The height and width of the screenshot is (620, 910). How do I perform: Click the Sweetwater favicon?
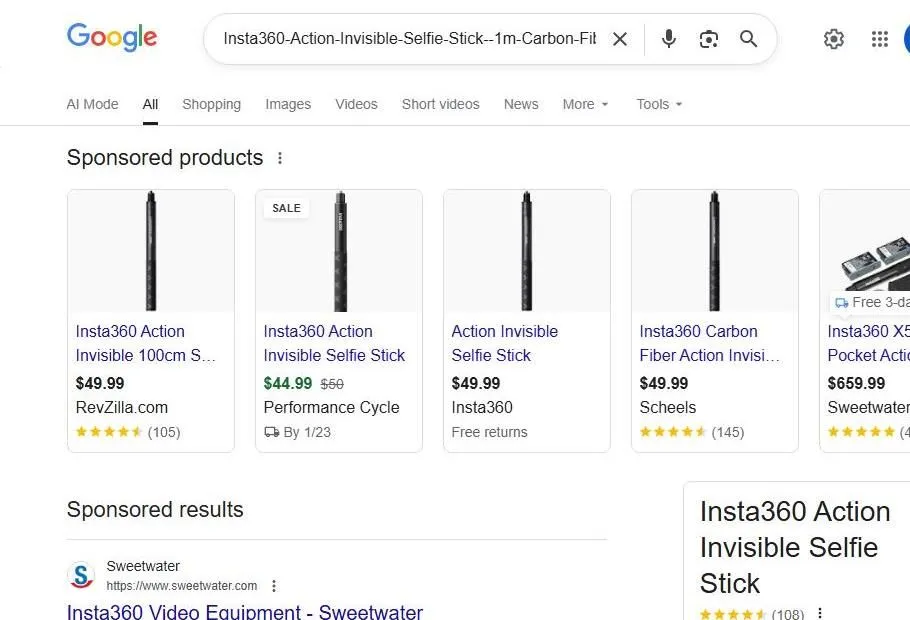click(81, 575)
